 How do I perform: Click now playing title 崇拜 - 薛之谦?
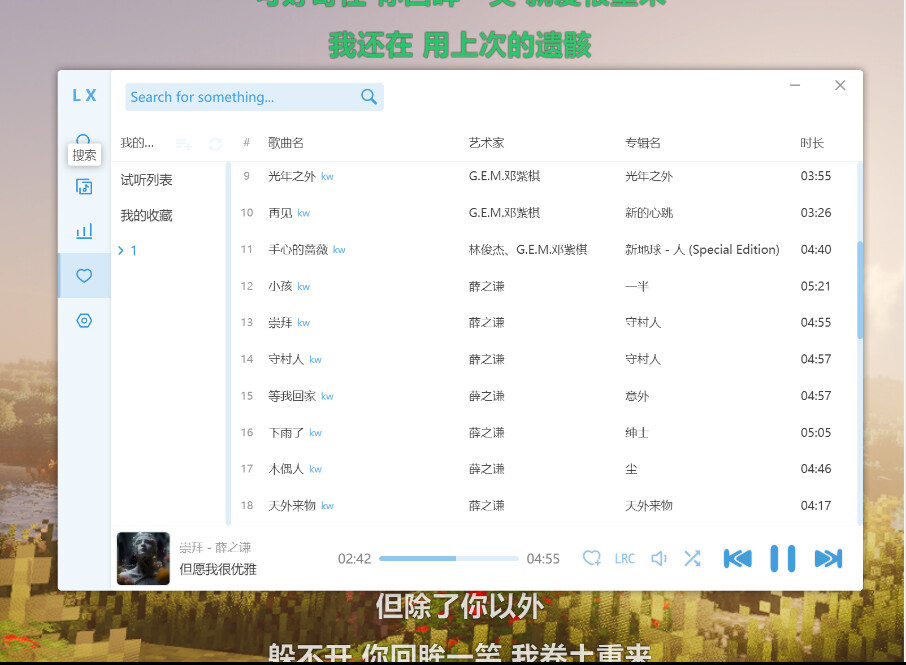pyautogui.click(x=215, y=547)
